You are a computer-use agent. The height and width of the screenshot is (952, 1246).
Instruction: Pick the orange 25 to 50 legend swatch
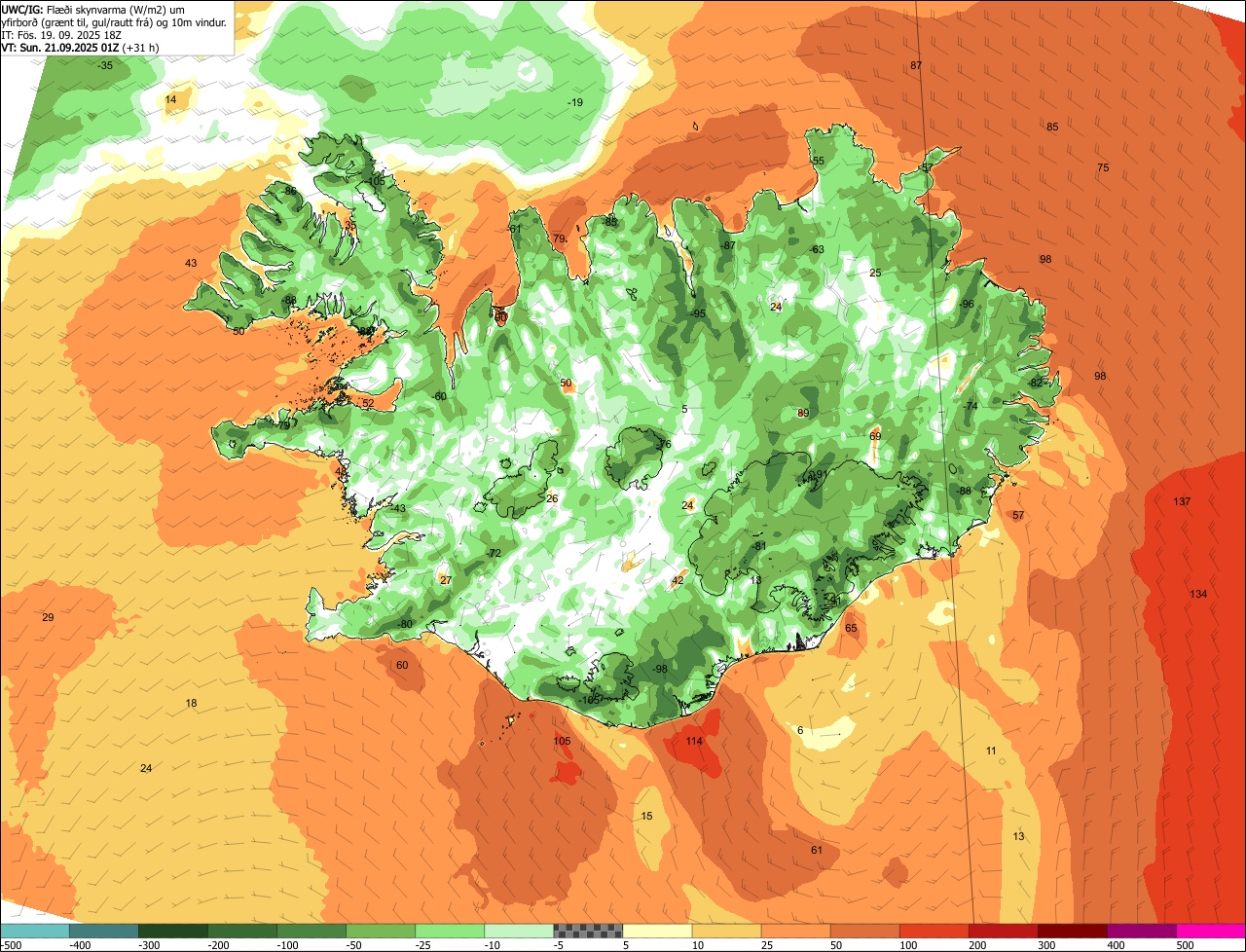(794, 931)
